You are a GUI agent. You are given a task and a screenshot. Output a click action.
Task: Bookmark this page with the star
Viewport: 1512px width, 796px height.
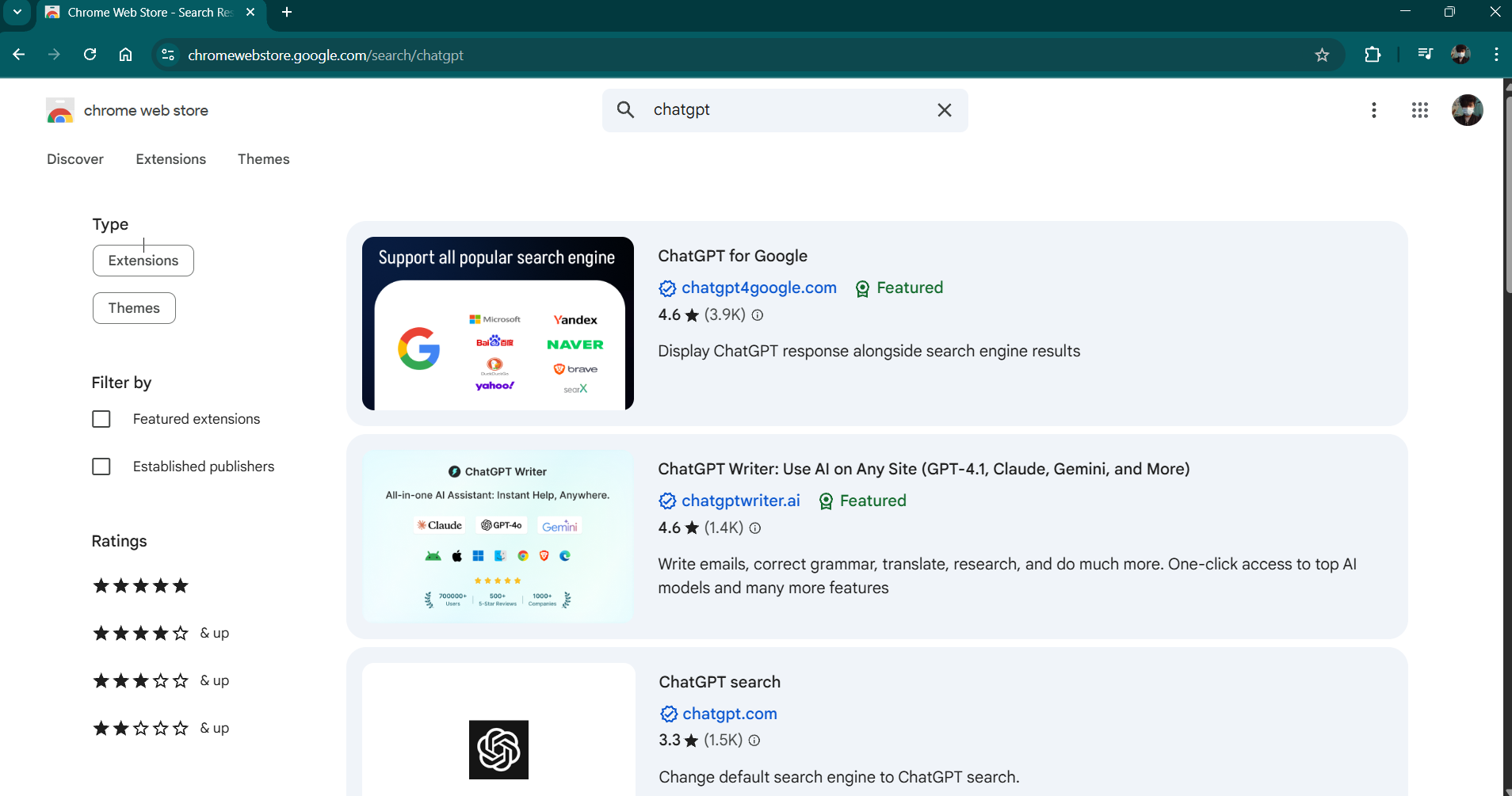point(1322,55)
